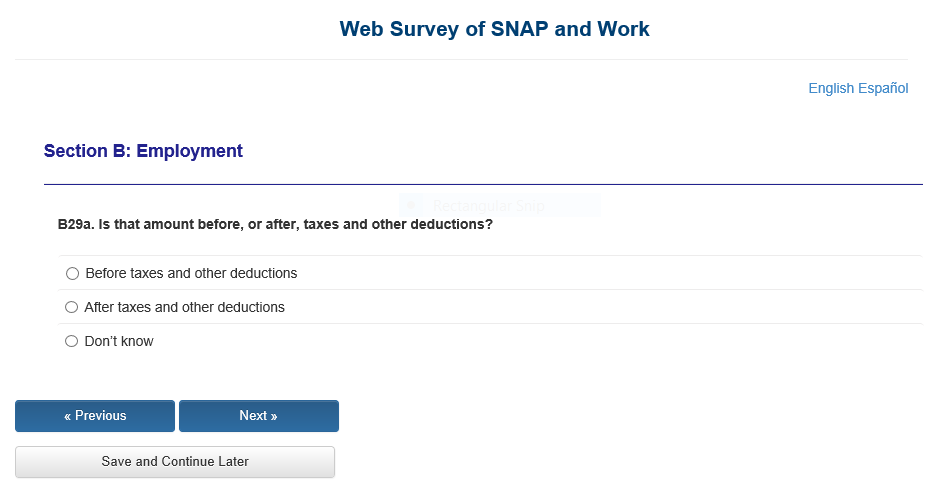Image resolution: width=935 pixels, height=482 pixels.
Task: Click the faint 'Rectangular Snip' overlay text
Action: 488,207
